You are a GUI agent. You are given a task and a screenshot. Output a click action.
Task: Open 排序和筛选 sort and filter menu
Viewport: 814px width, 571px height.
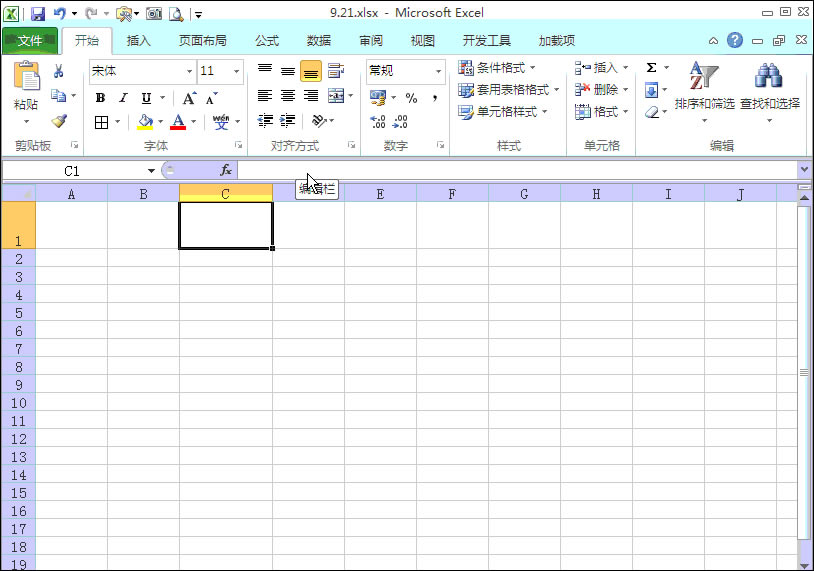click(704, 92)
